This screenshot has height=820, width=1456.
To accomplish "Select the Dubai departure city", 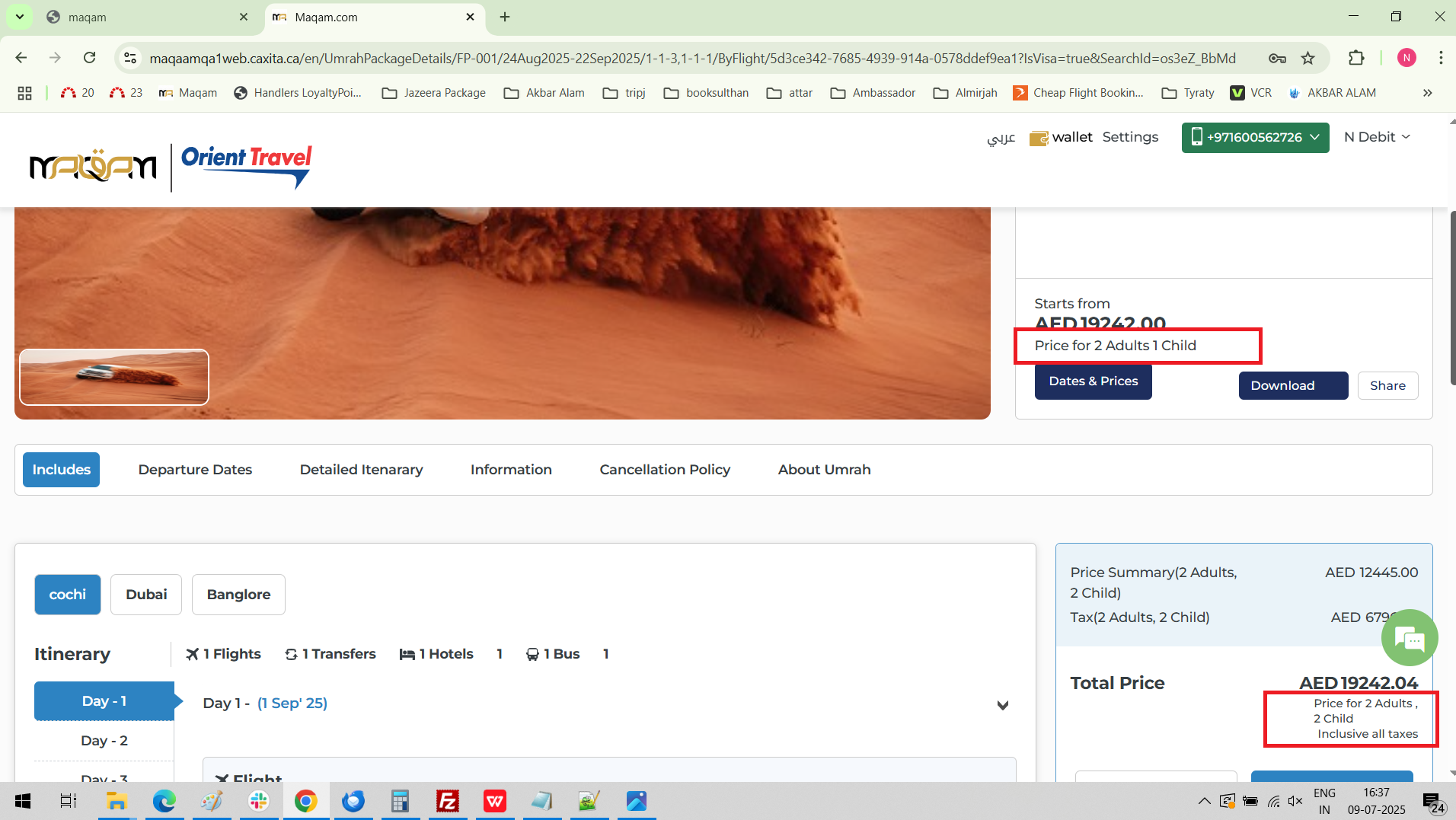I will (x=146, y=595).
